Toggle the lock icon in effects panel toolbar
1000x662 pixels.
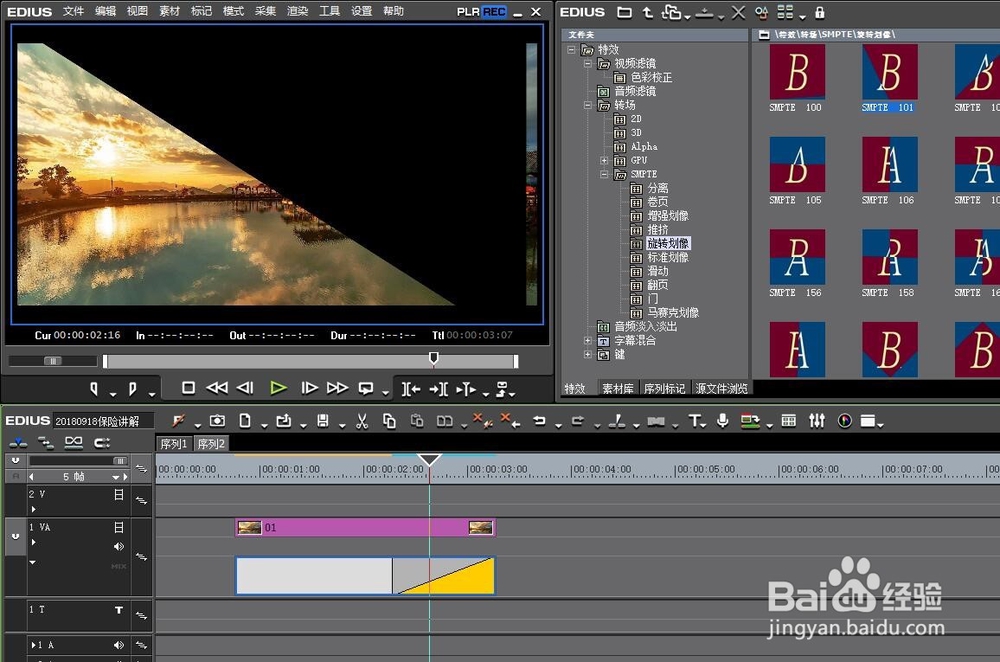click(820, 12)
